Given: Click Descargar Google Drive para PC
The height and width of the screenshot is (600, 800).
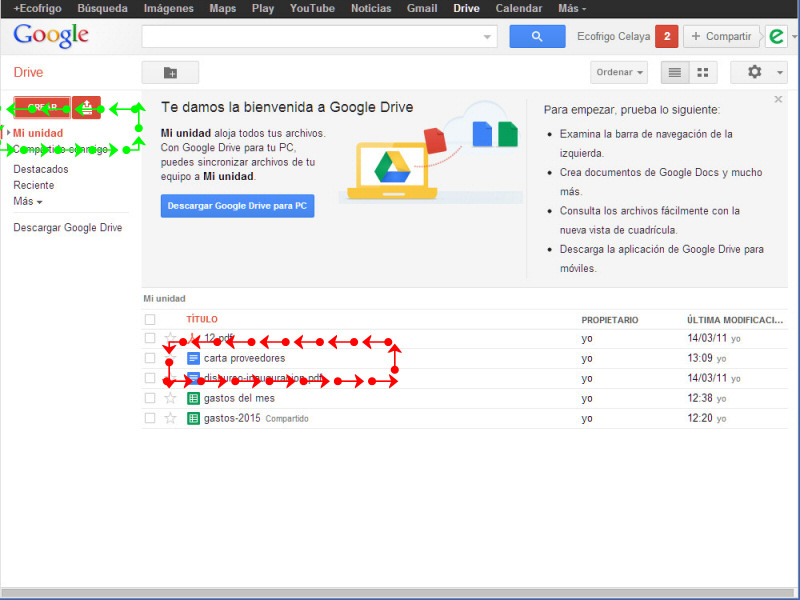Looking at the screenshot, I should pyautogui.click(x=237, y=206).
